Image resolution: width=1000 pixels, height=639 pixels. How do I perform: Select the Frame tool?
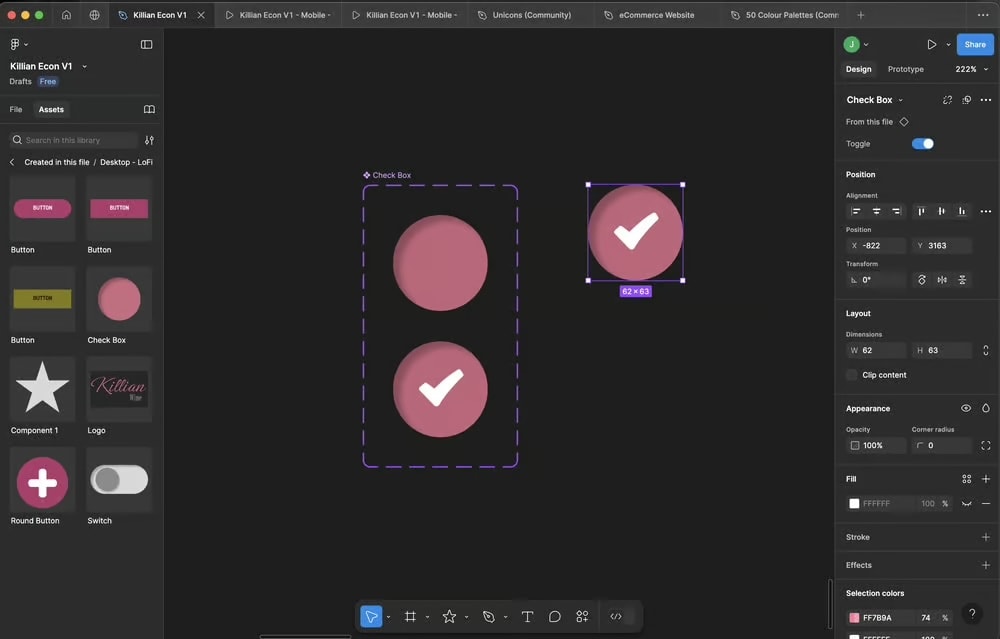[x=410, y=616]
